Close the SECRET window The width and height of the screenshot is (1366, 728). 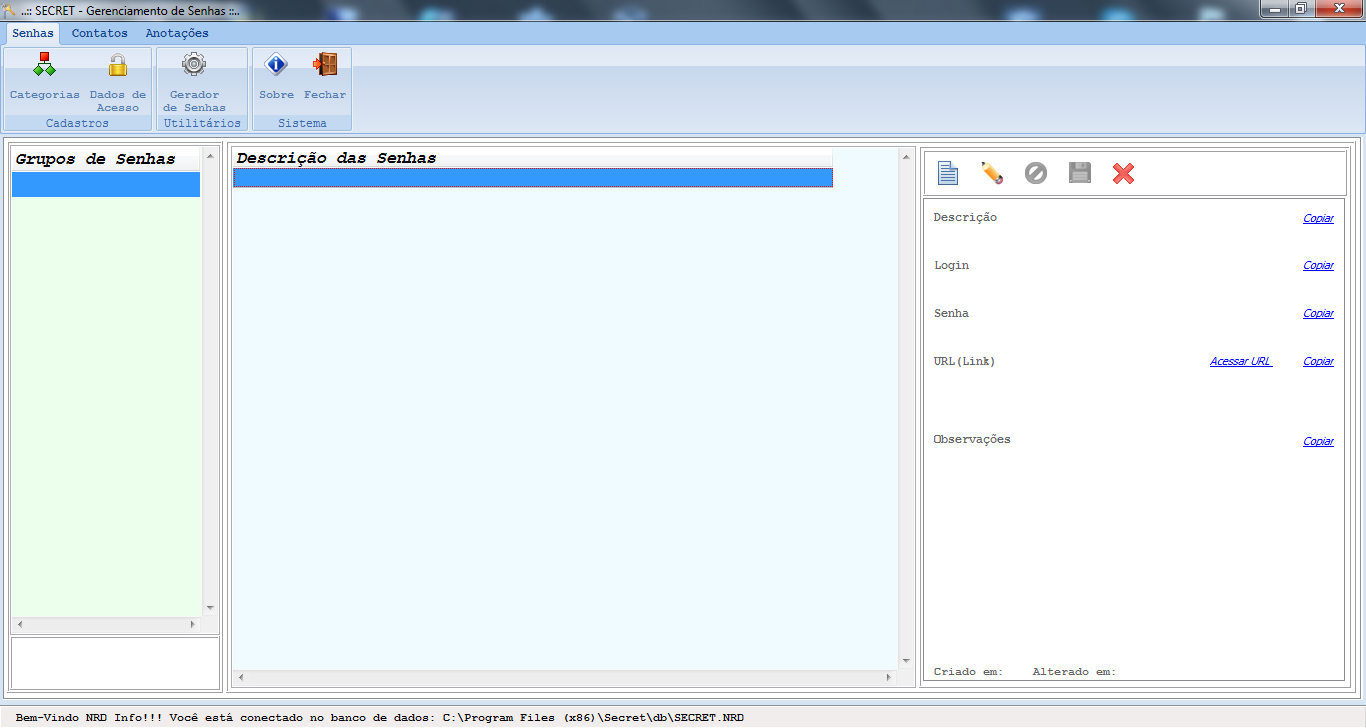[1338, 9]
